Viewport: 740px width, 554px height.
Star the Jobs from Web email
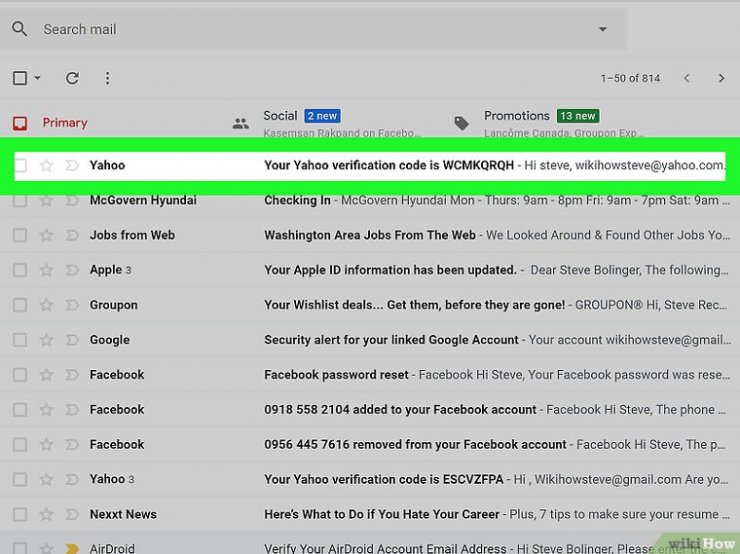click(46, 235)
